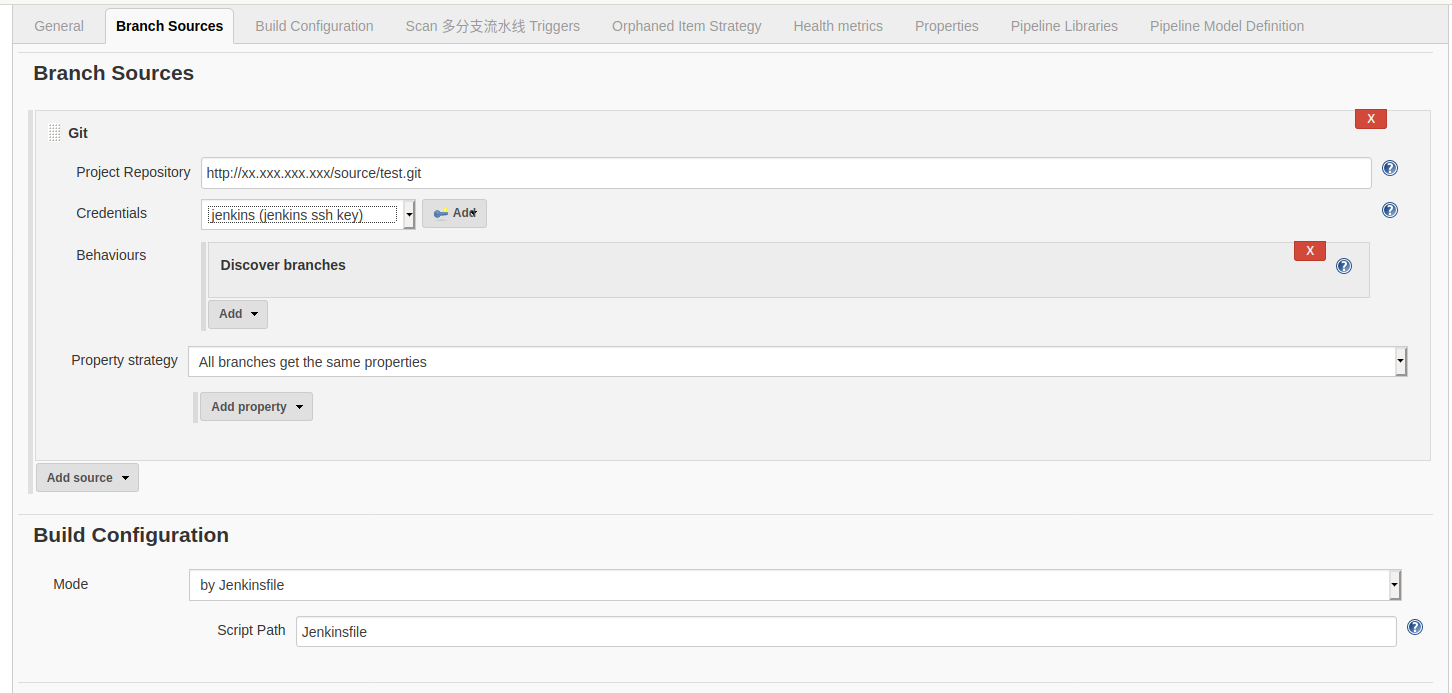Select the Health metrics tab

coord(838,25)
